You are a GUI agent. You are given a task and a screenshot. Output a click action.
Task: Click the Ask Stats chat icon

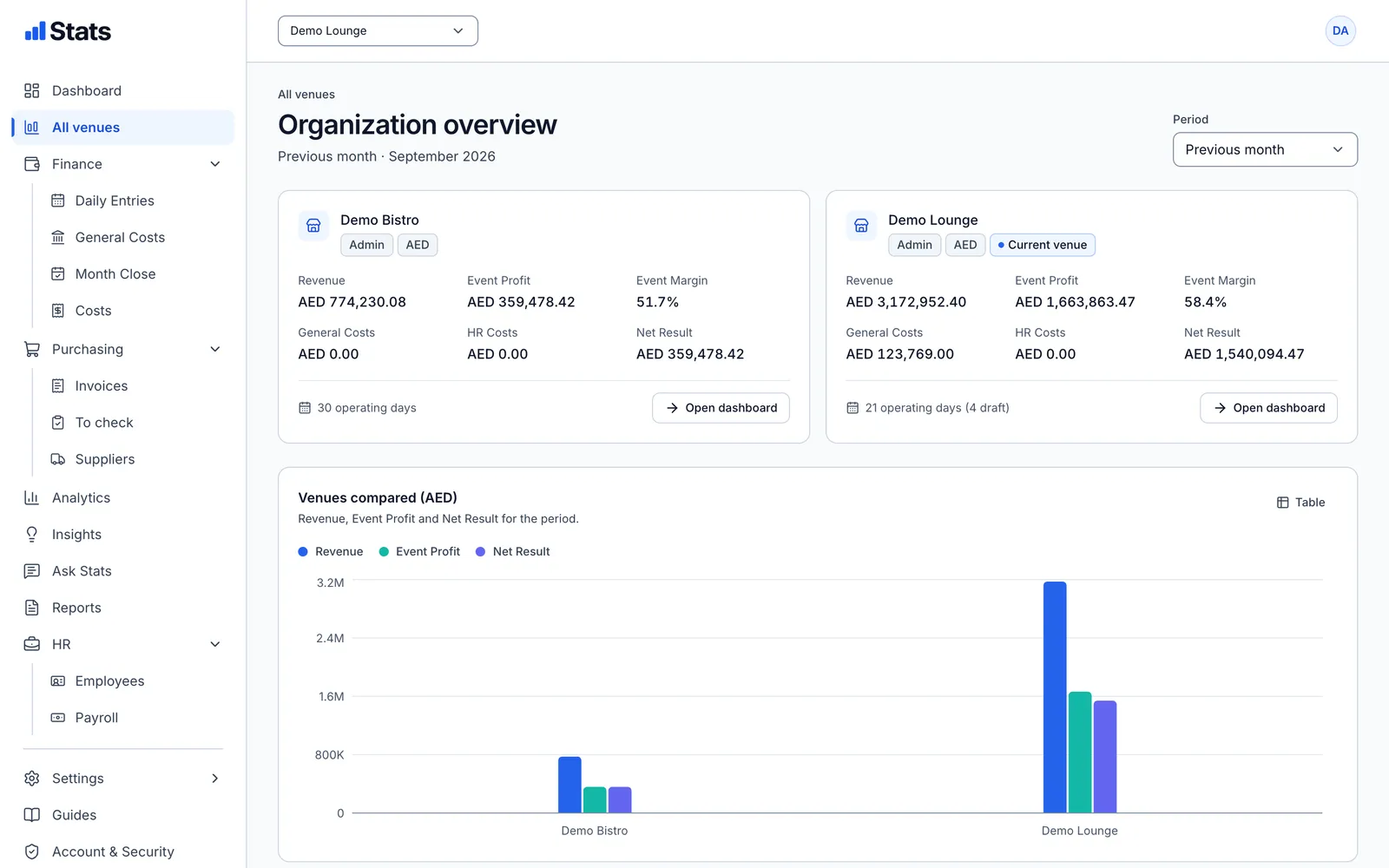pos(32,571)
